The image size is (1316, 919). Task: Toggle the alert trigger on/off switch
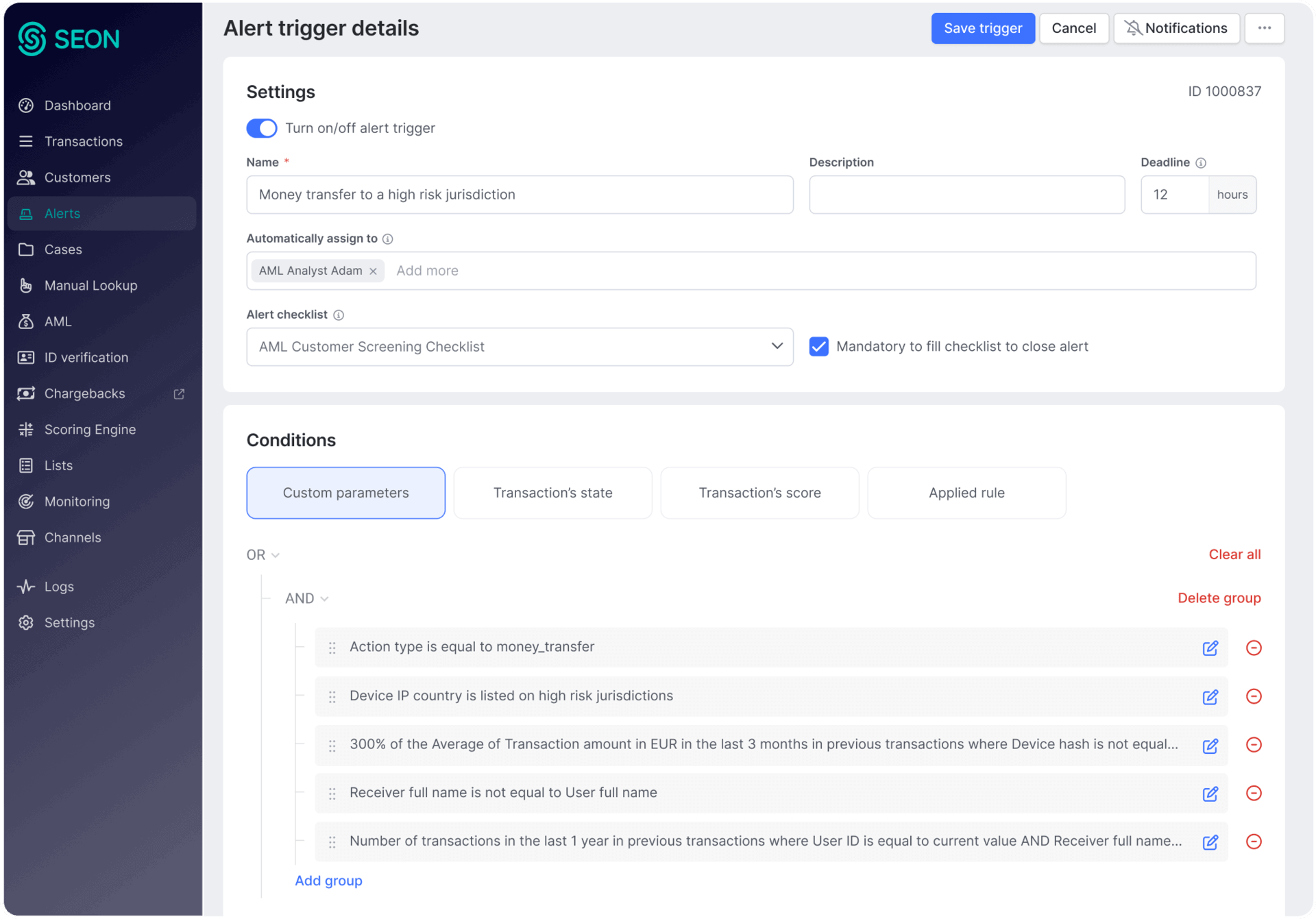(262, 128)
